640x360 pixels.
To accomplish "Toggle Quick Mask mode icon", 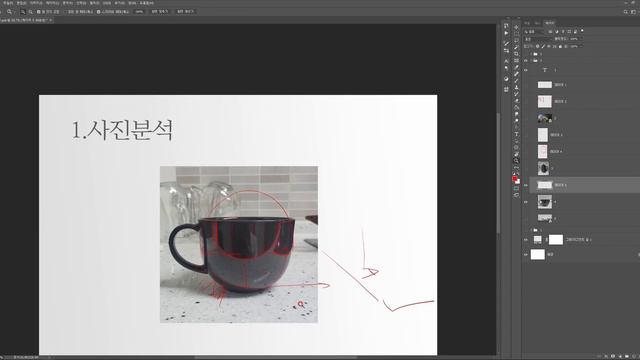I will pos(516,189).
